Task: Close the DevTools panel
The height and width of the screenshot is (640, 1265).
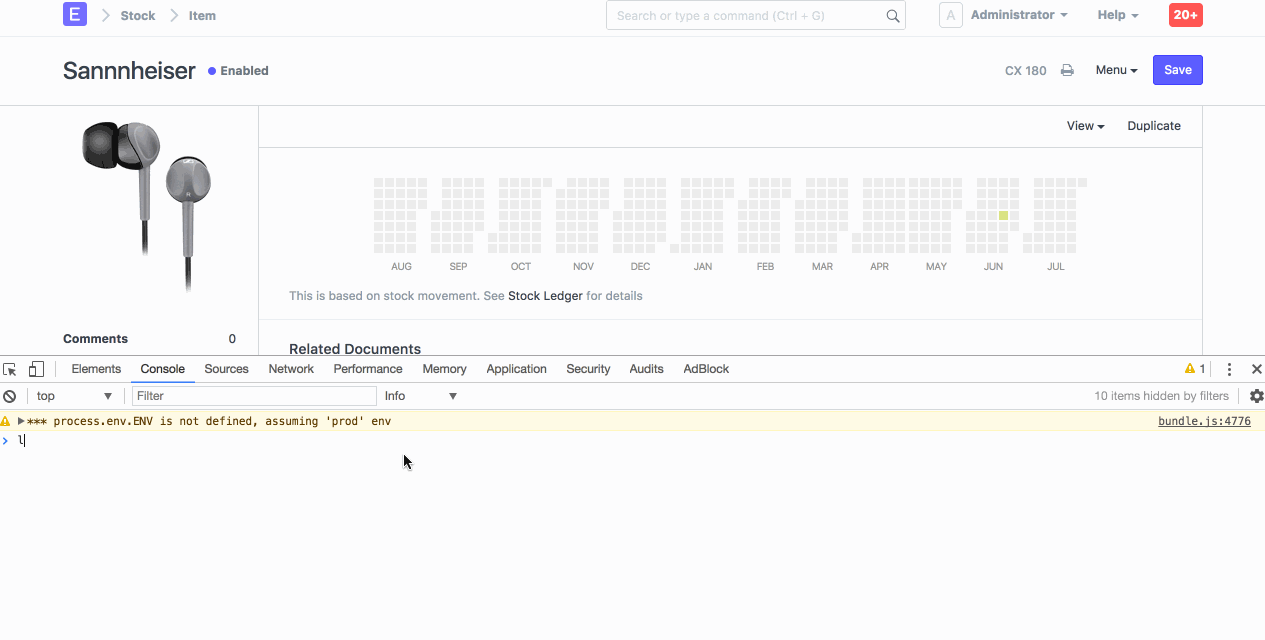Action: click(1257, 369)
